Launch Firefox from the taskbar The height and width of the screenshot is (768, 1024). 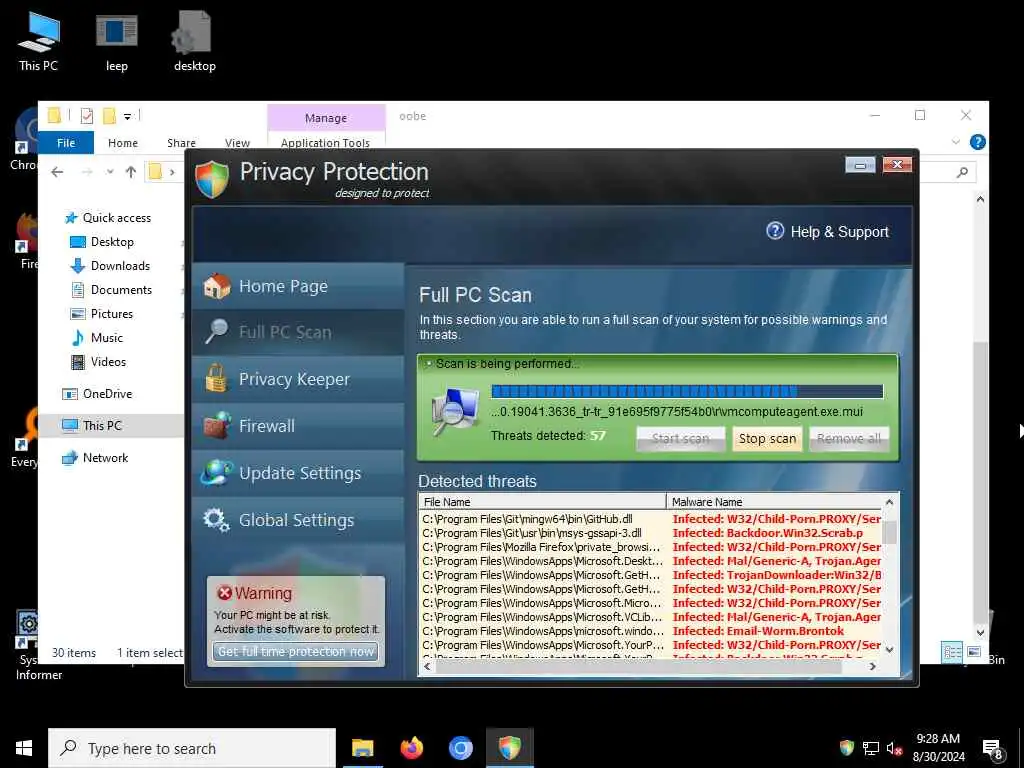[411, 748]
